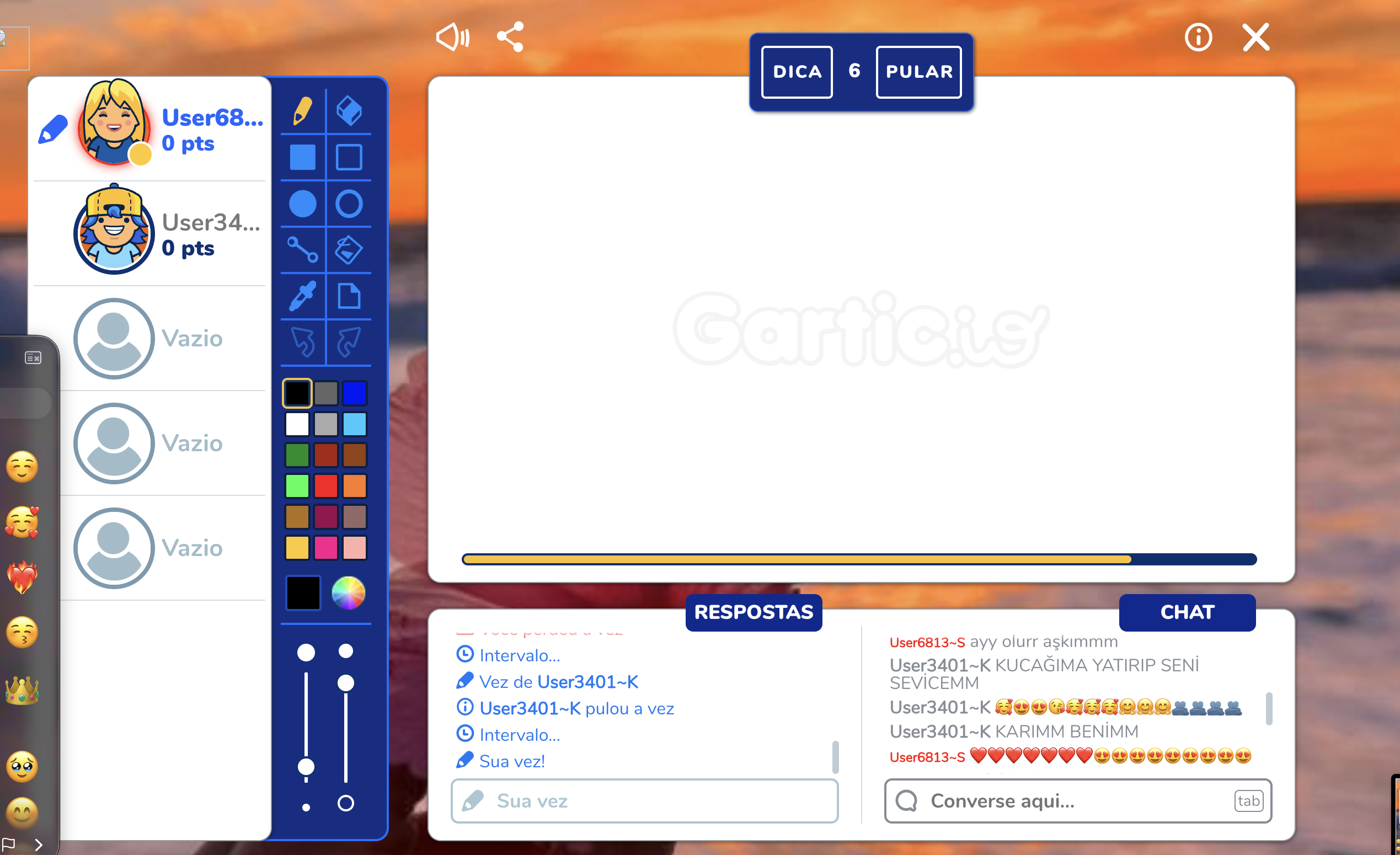This screenshot has width=1400, height=855.
Task: Pick the orange color swatch
Action: tap(355, 486)
